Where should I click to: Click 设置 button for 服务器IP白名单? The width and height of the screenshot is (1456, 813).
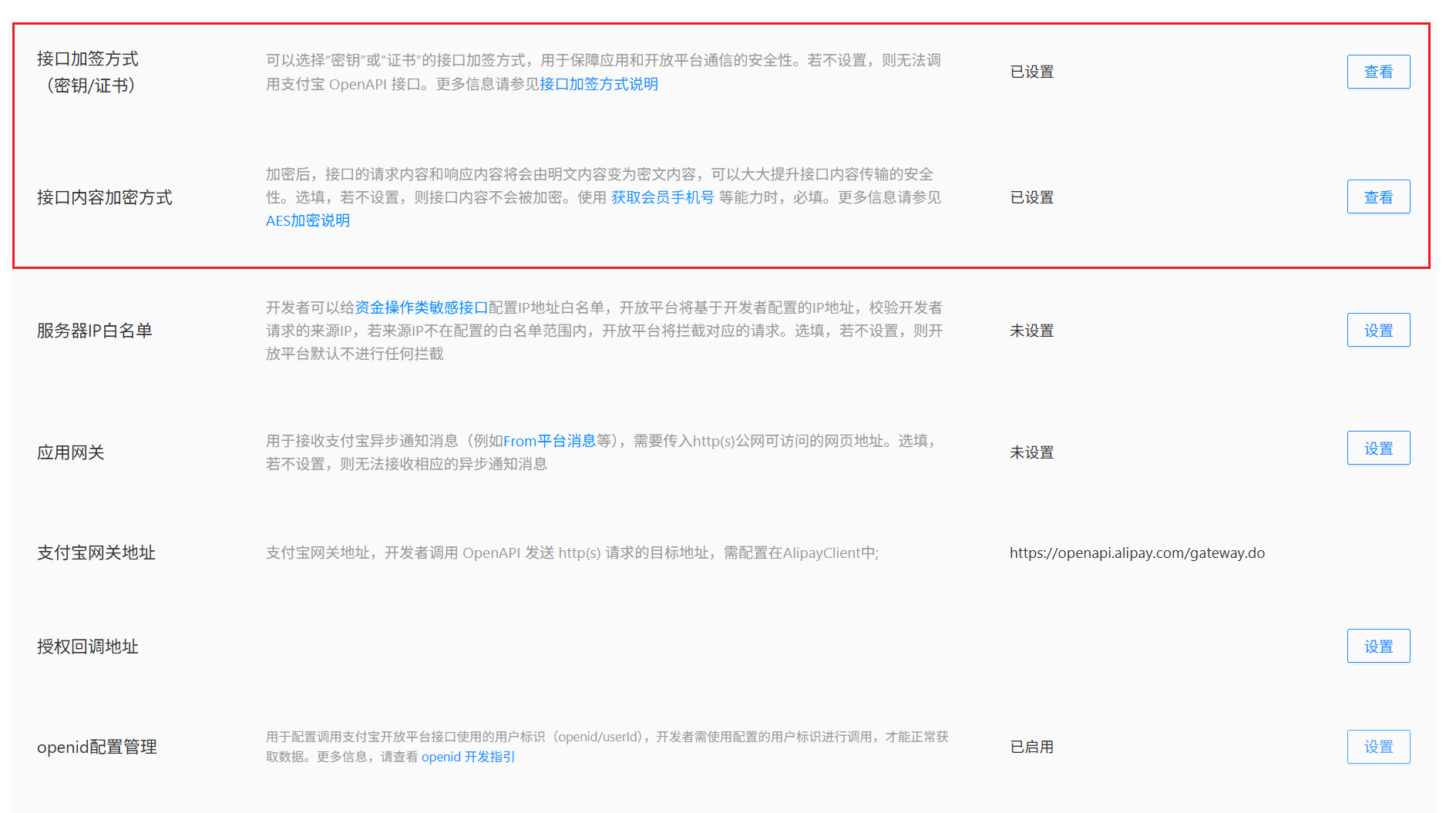pos(1377,331)
